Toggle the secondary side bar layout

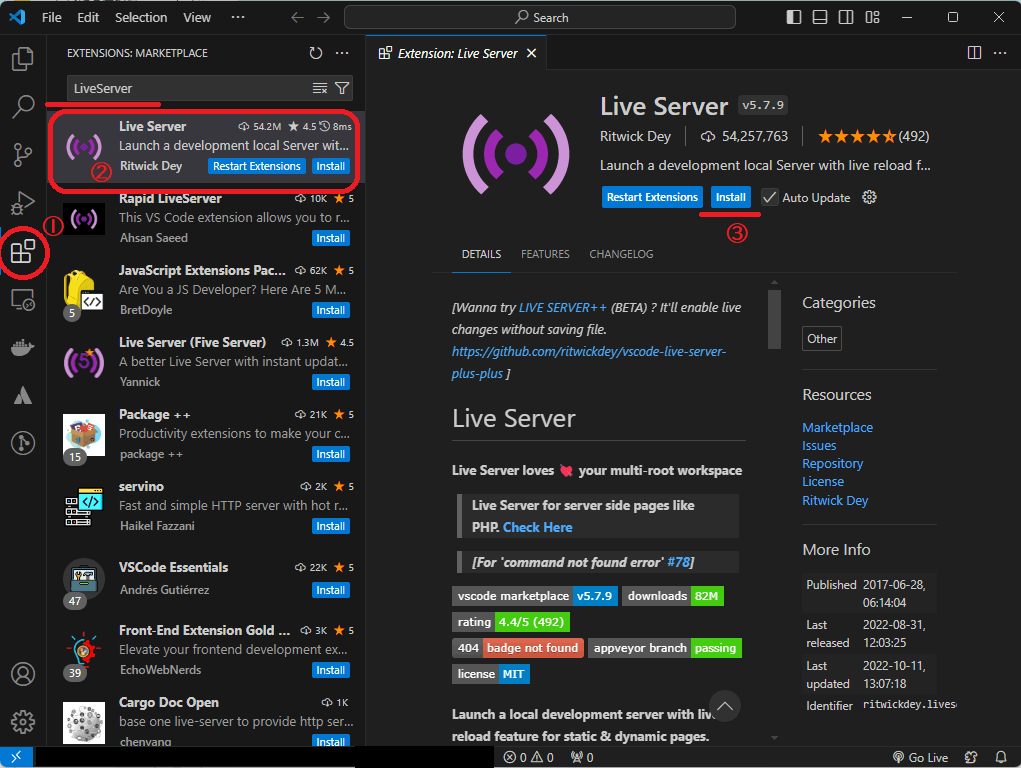(x=846, y=18)
